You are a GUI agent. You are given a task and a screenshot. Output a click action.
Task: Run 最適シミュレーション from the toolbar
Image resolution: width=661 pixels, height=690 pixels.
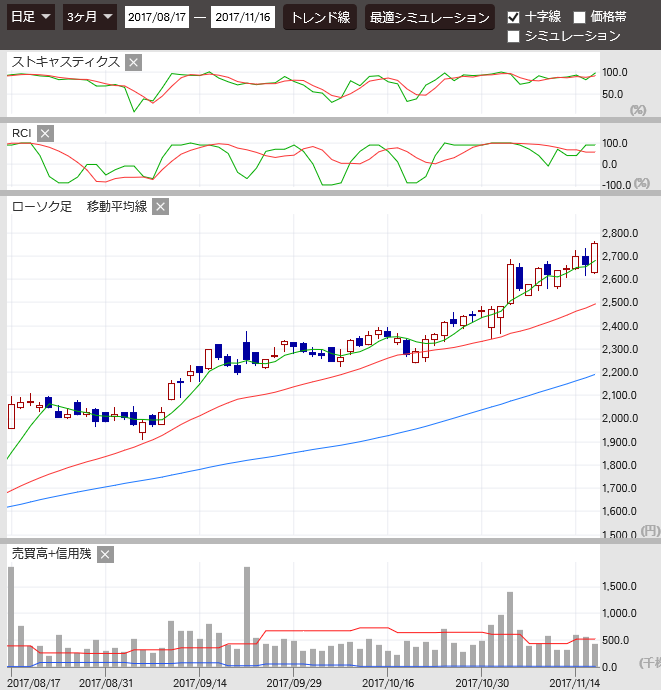click(x=429, y=17)
